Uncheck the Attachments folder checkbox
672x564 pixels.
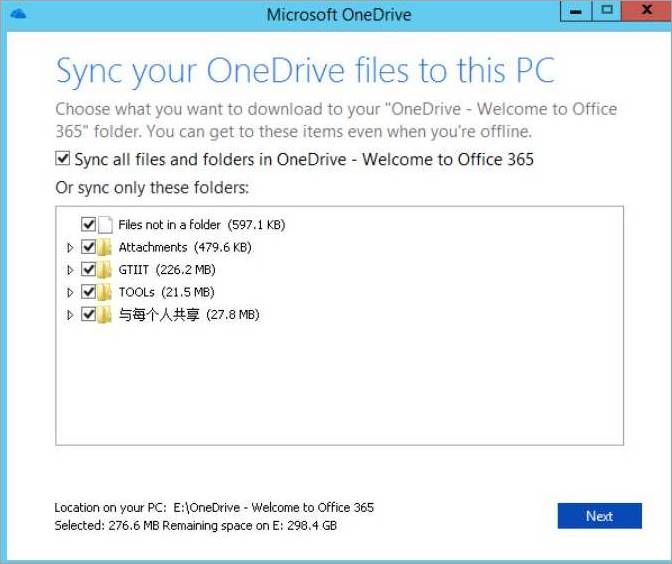pos(88,247)
